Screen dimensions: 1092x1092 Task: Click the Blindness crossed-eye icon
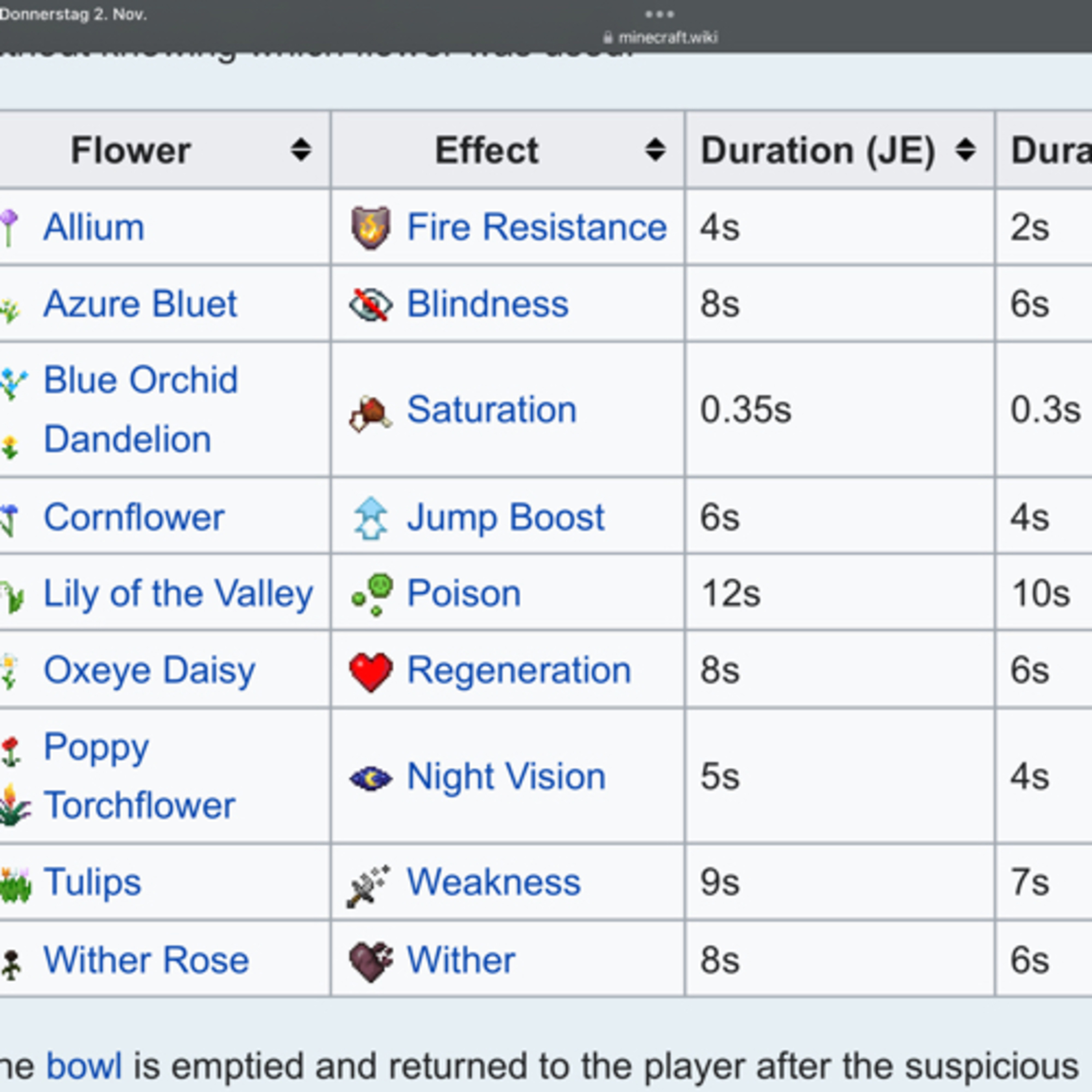click(x=370, y=305)
